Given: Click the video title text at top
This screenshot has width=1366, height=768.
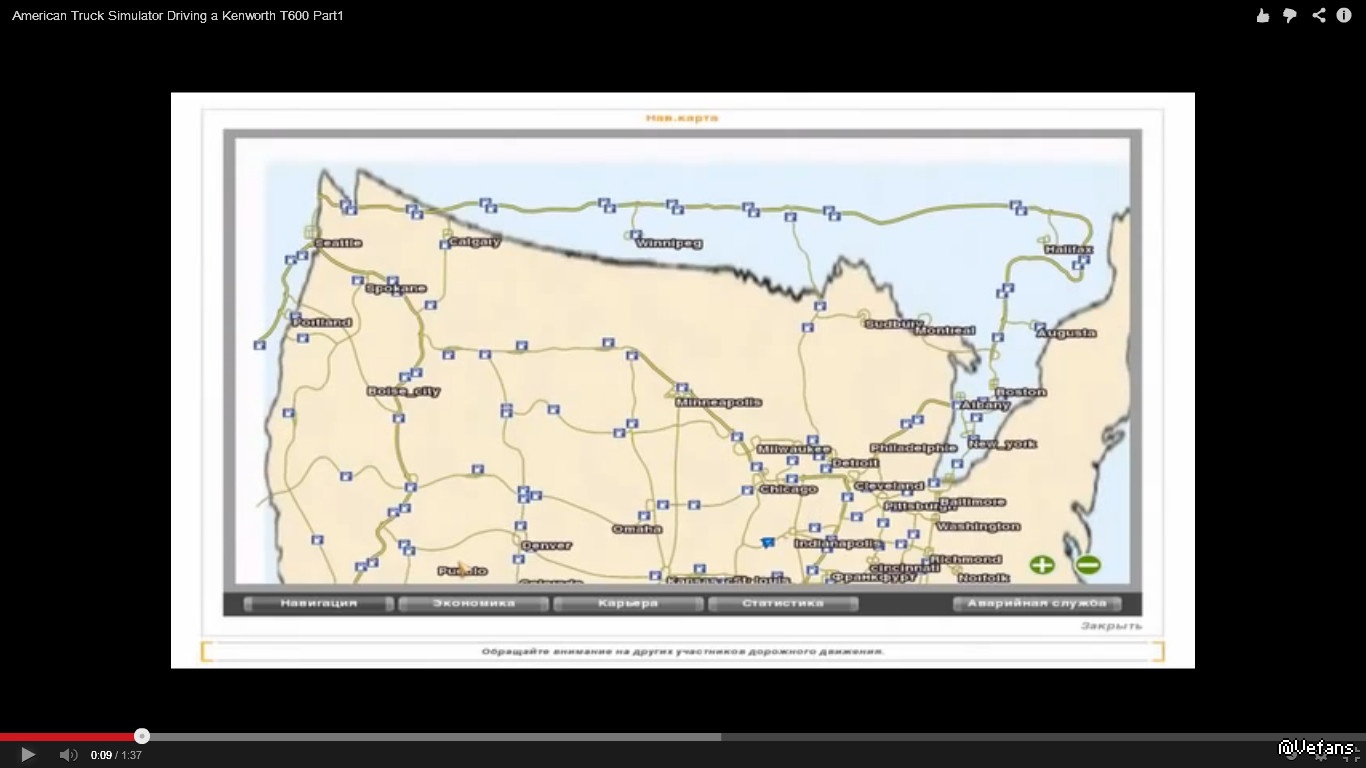Looking at the screenshot, I should [x=178, y=16].
